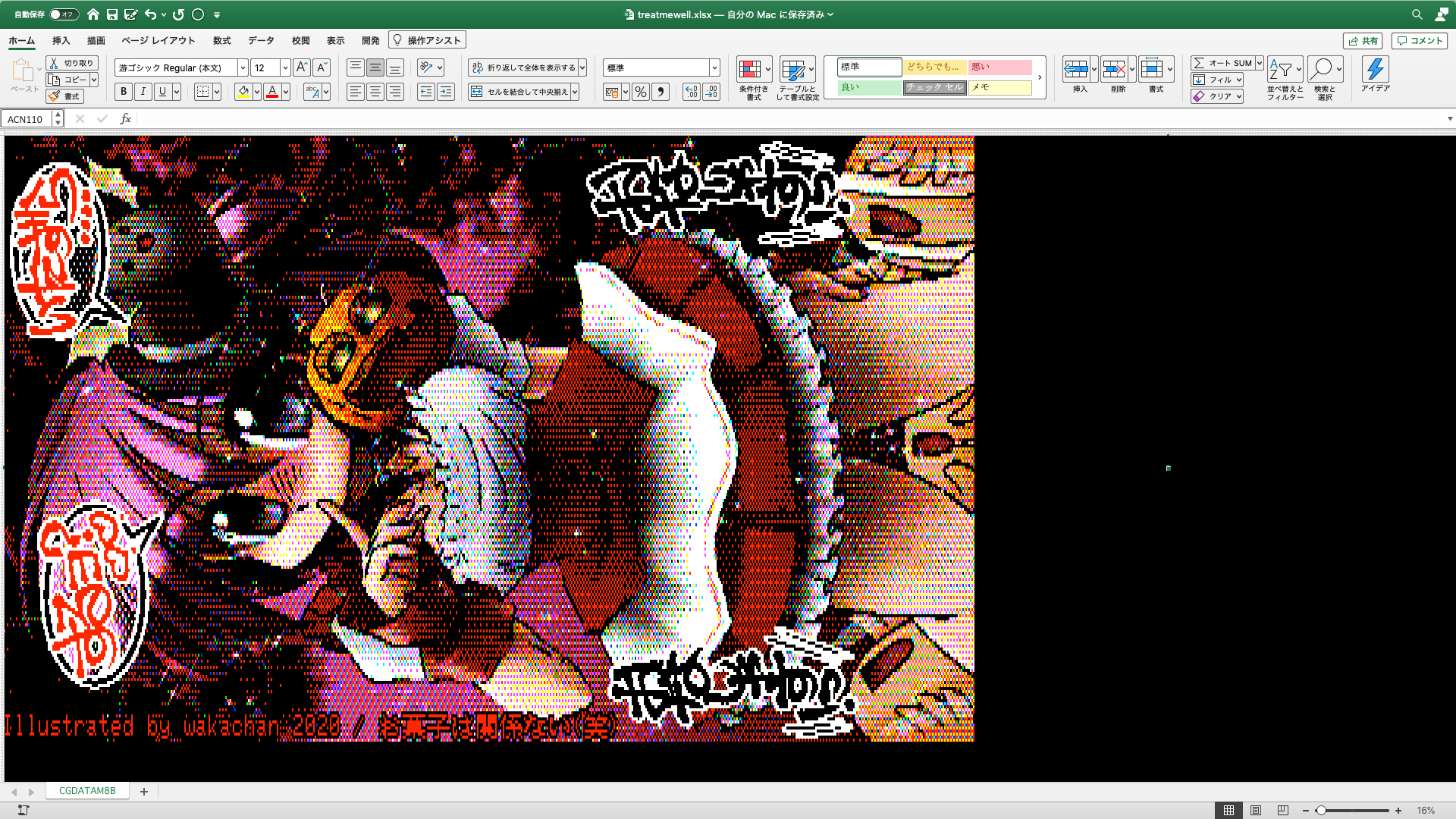This screenshot has width=1456, height=819.
Task: Click the percent style button
Action: pyautogui.click(x=641, y=92)
